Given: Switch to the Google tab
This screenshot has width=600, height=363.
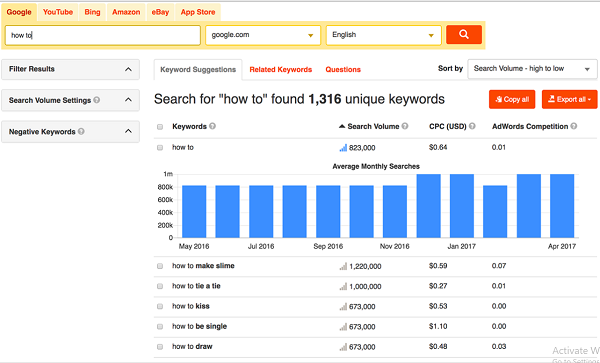Looking at the screenshot, I should click(19, 12).
